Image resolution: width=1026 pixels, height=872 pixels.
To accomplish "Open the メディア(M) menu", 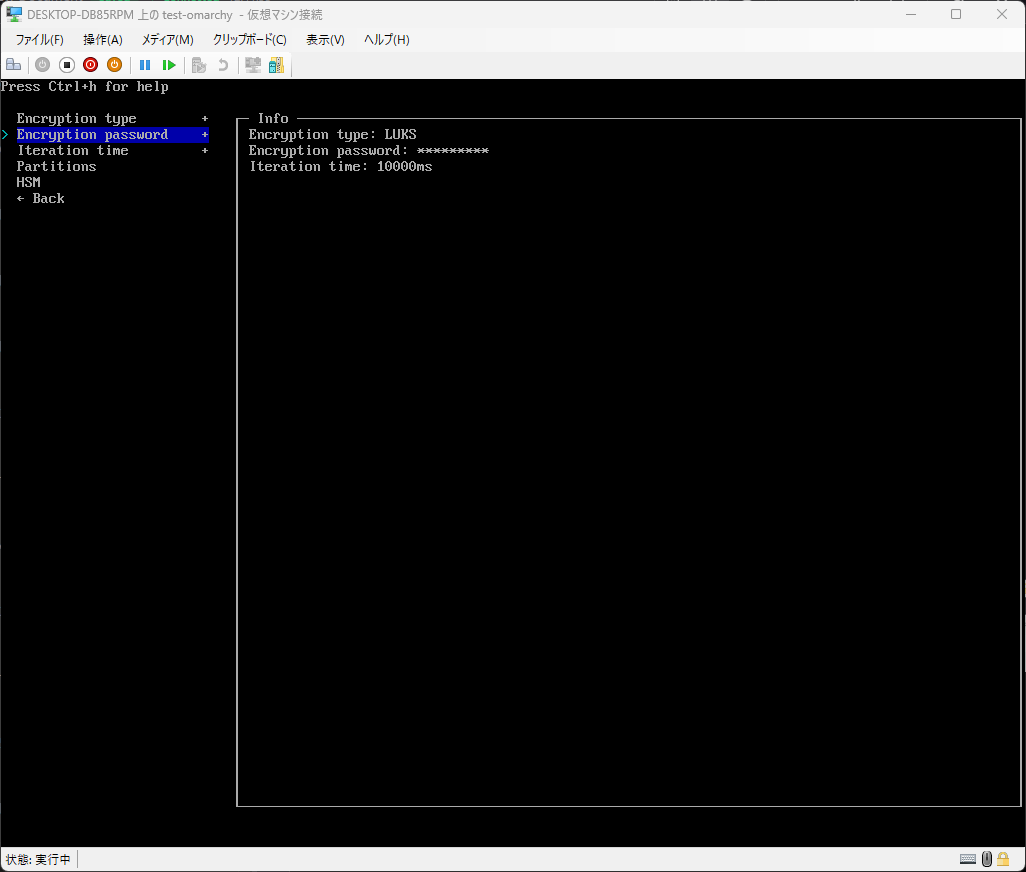I will [x=168, y=40].
